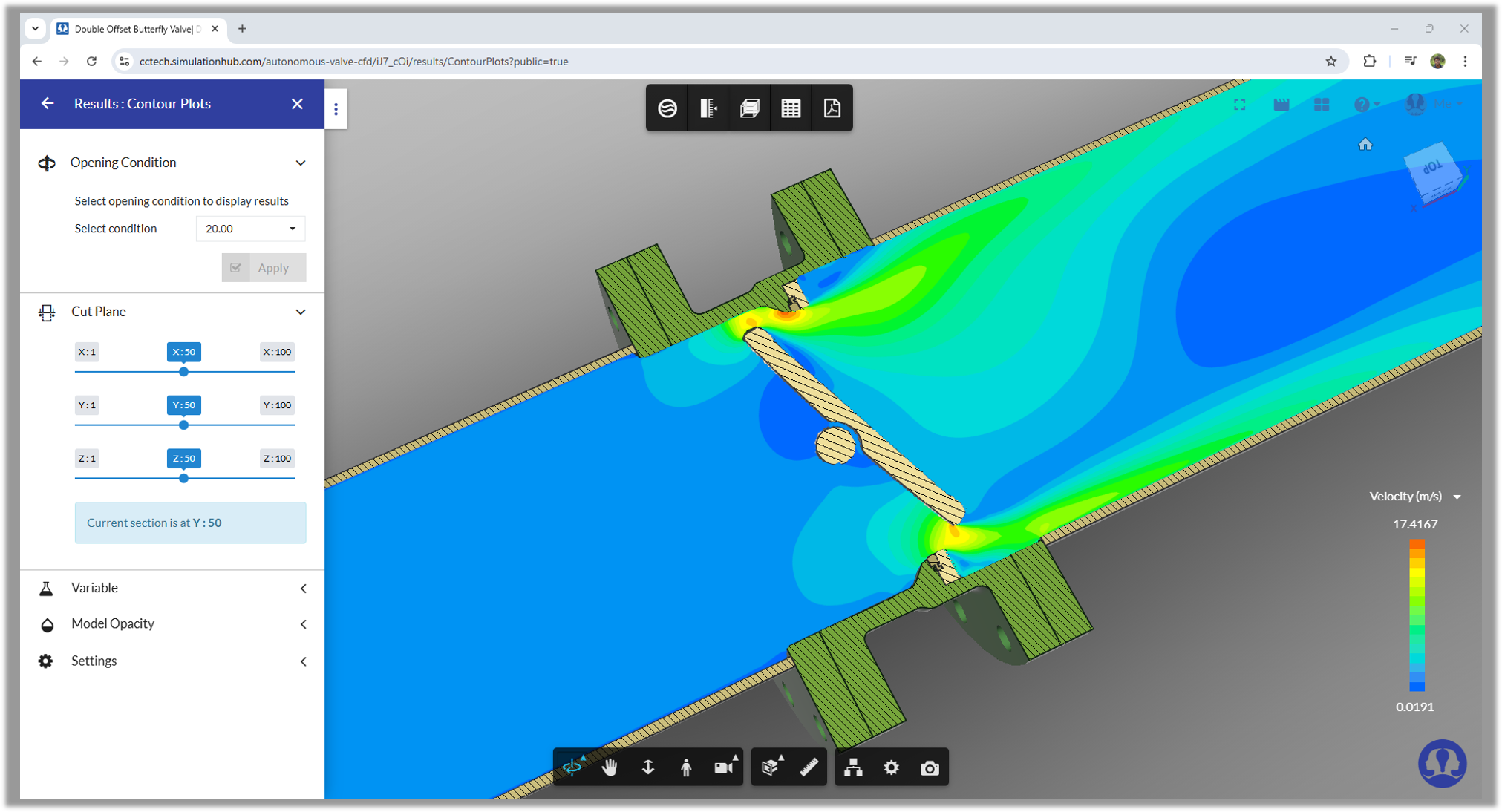
Task: Select the orbit rotate tool
Action: tap(573, 767)
